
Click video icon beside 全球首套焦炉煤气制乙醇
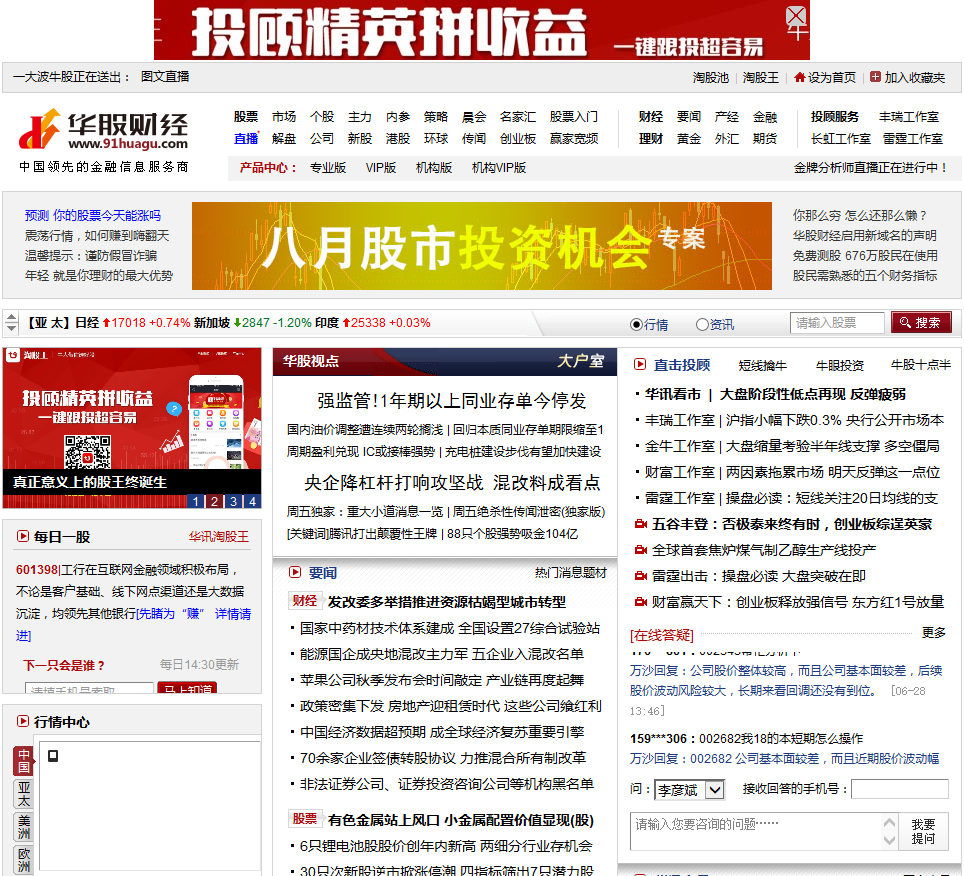[x=641, y=550]
